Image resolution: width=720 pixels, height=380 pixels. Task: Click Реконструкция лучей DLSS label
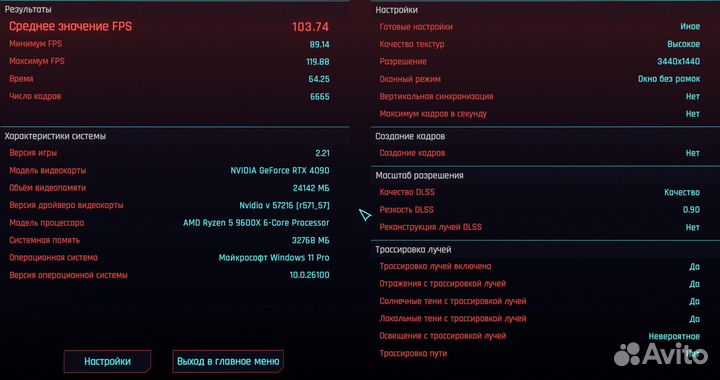(431, 228)
